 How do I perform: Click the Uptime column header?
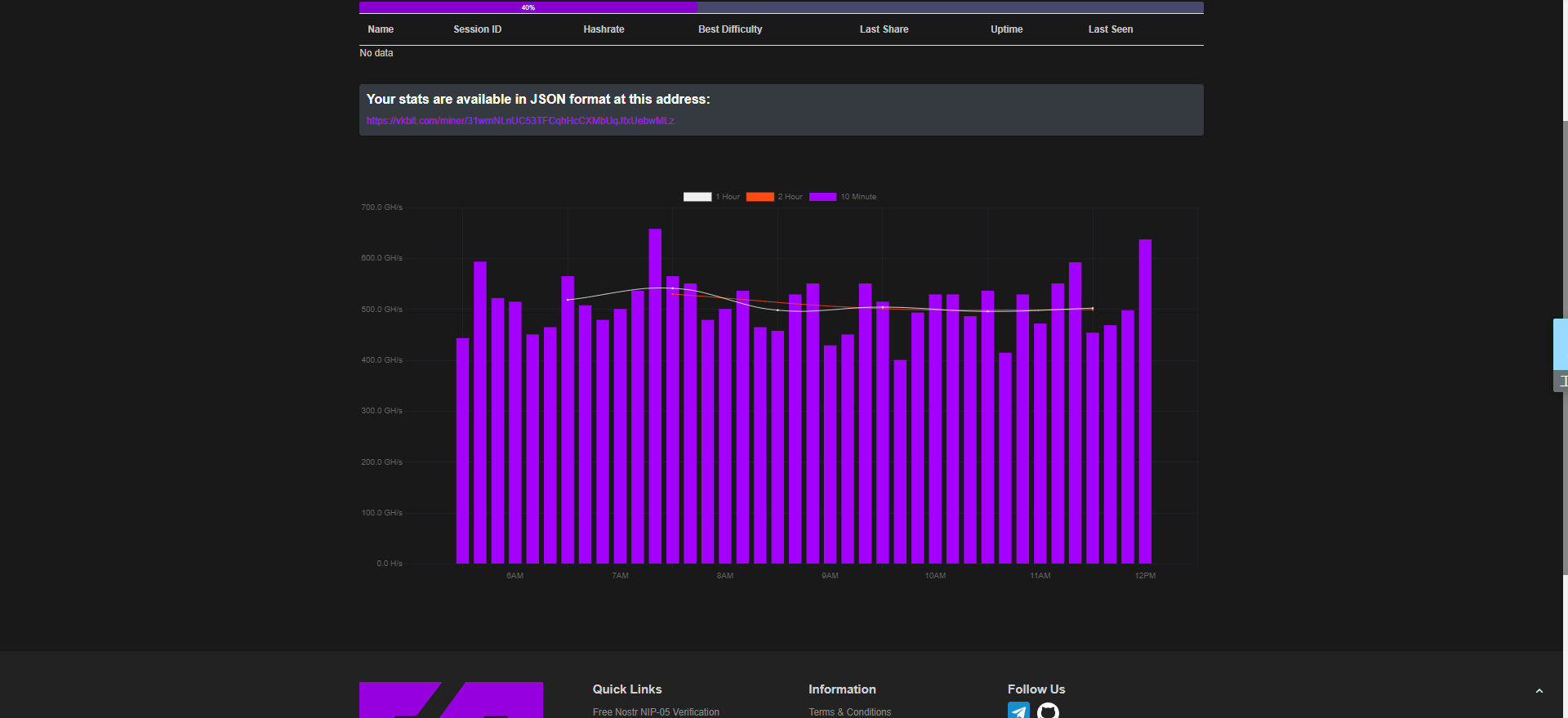click(1006, 29)
